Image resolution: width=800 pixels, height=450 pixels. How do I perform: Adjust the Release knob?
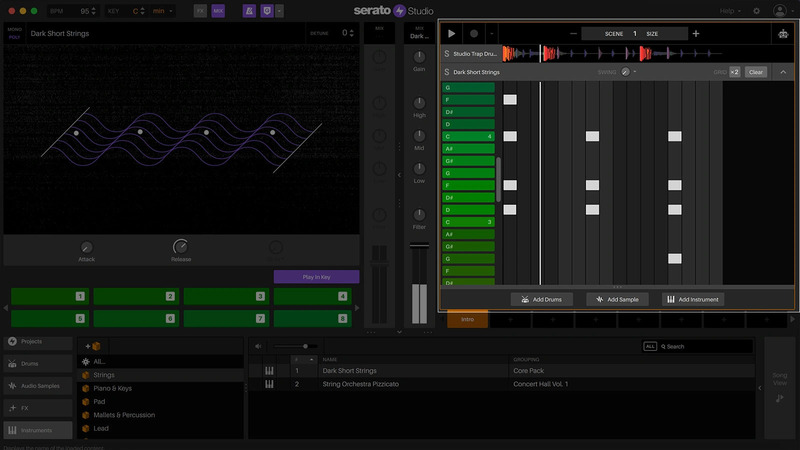click(x=180, y=247)
